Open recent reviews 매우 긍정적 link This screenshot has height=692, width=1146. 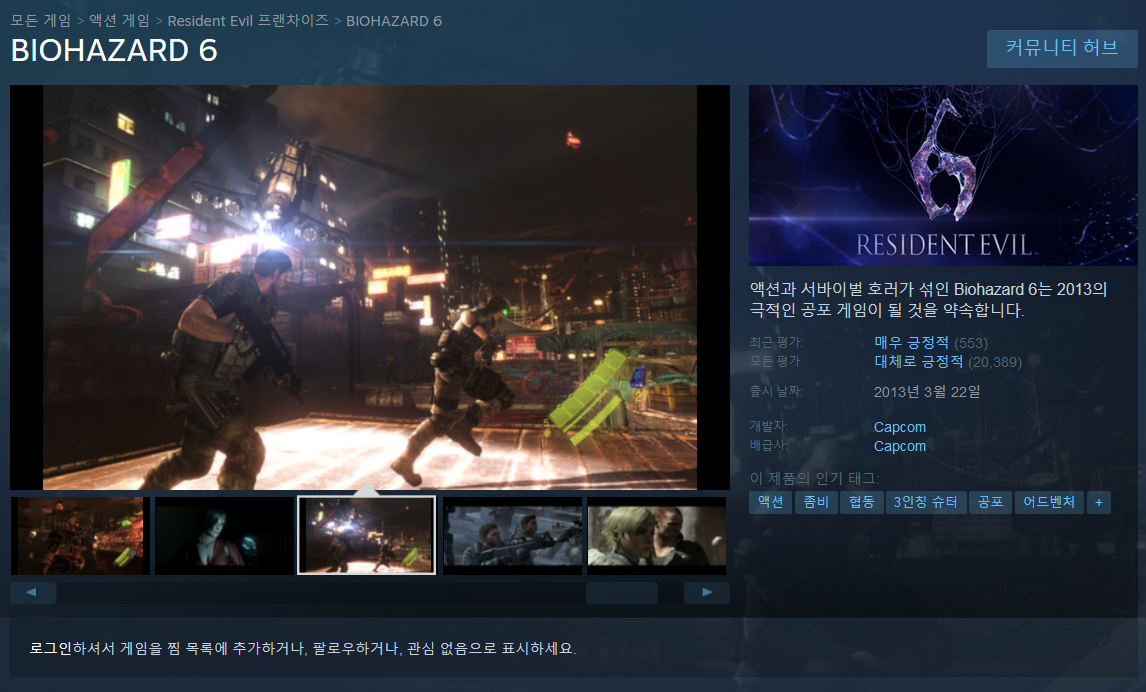click(x=911, y=343)
